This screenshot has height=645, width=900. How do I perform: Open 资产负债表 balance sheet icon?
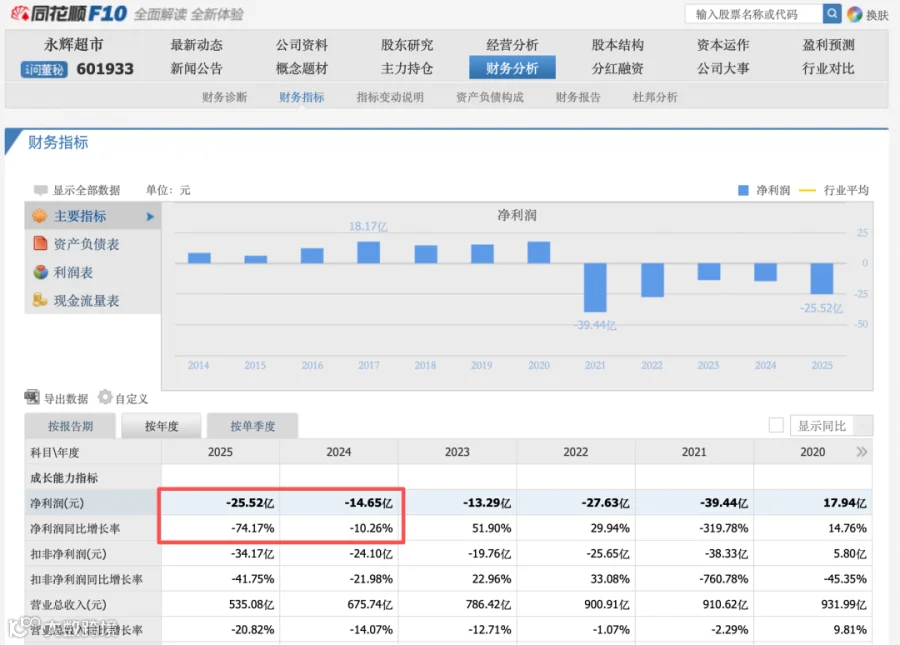pyautogui.click(x=40, y=243)
